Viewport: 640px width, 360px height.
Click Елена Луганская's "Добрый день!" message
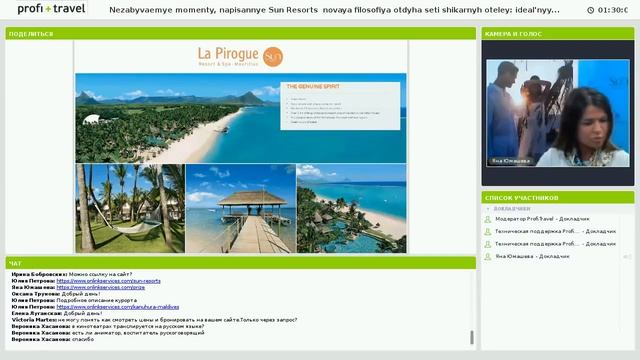click(x=83, y=313)
